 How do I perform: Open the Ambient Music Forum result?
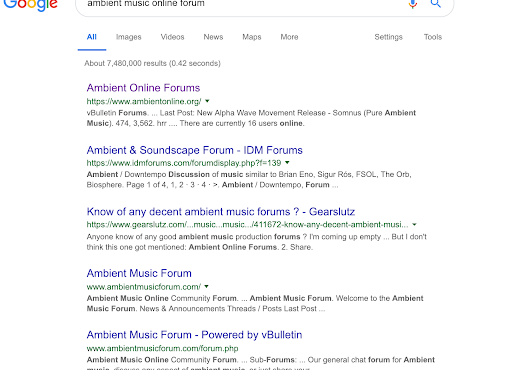[x=139, y=273]
